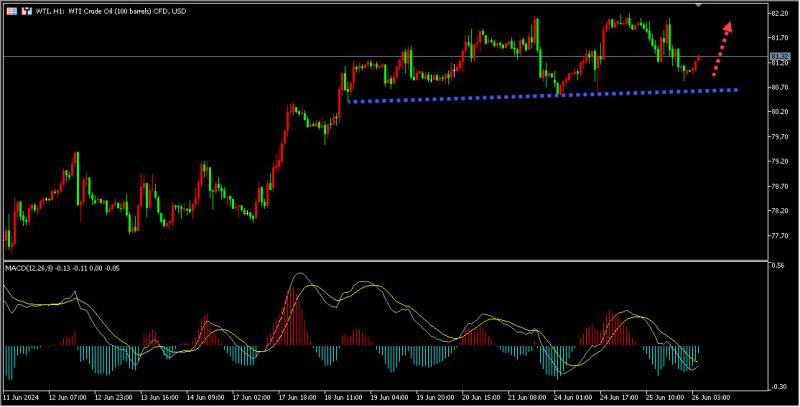
Task: Click price scale value 77.70
Action: click(x=779, y=236)
